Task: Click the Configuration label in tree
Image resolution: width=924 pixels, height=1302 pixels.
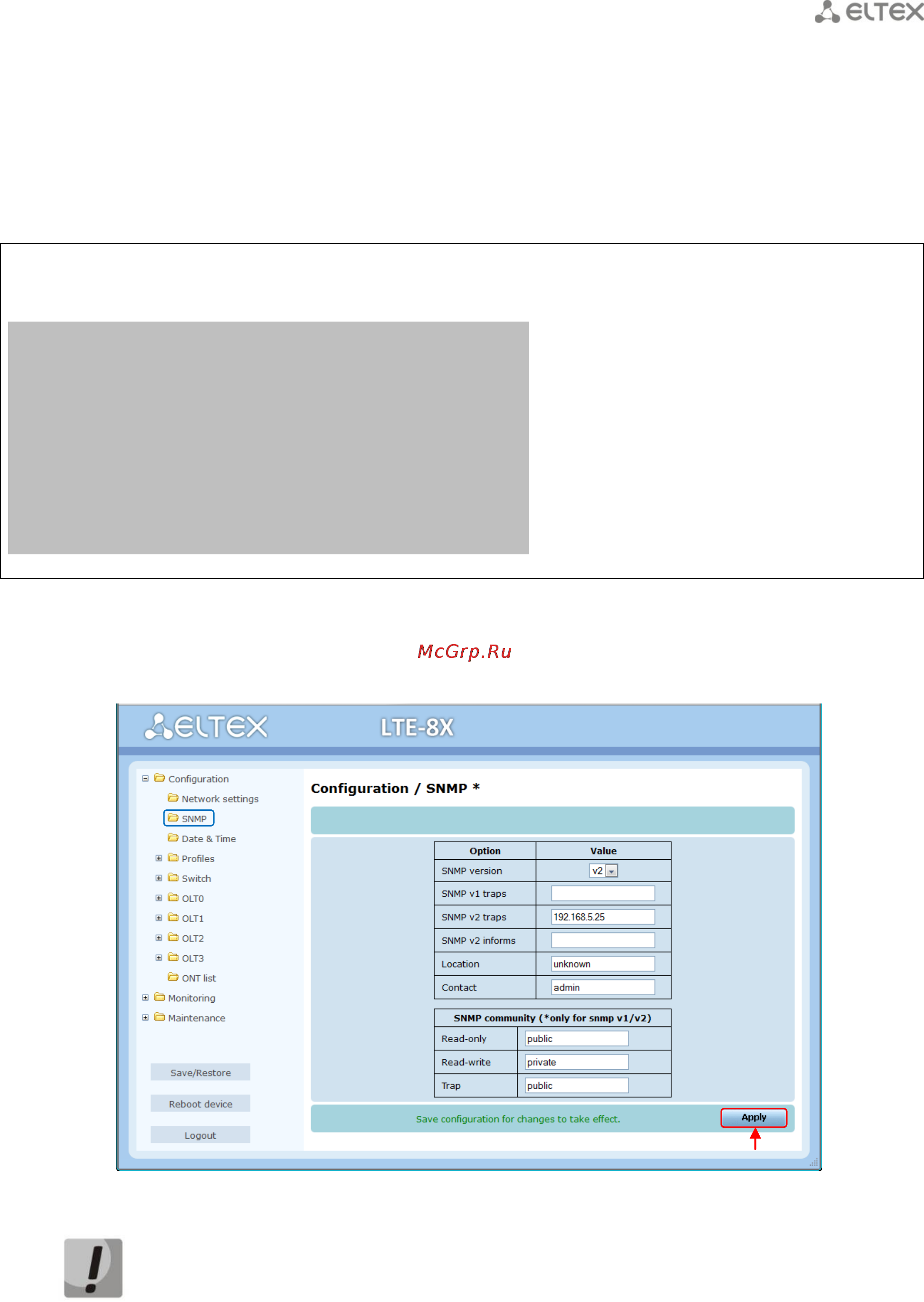Action: tap(198, 779)
